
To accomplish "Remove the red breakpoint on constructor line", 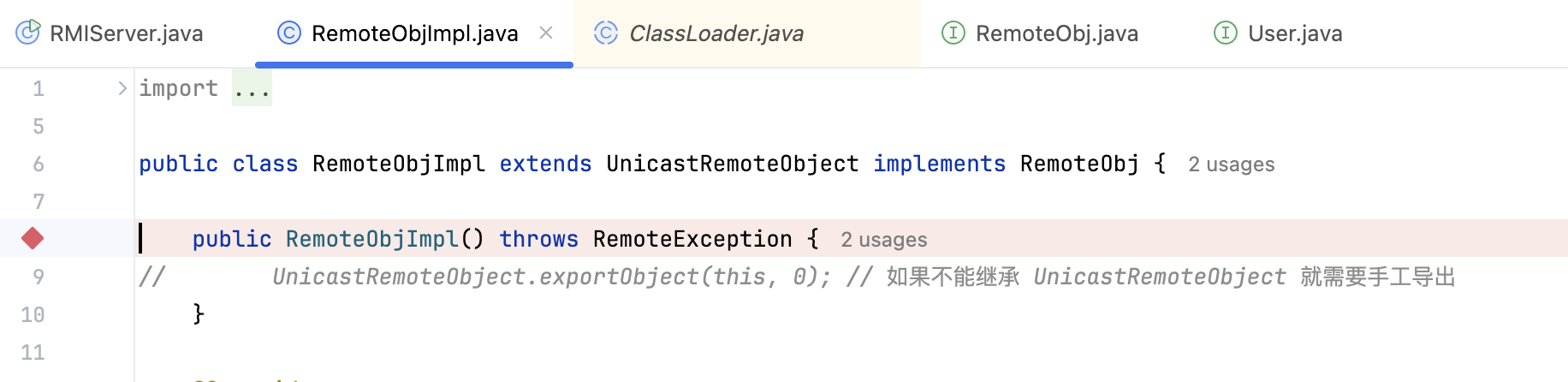I will [x=33, y=238].
